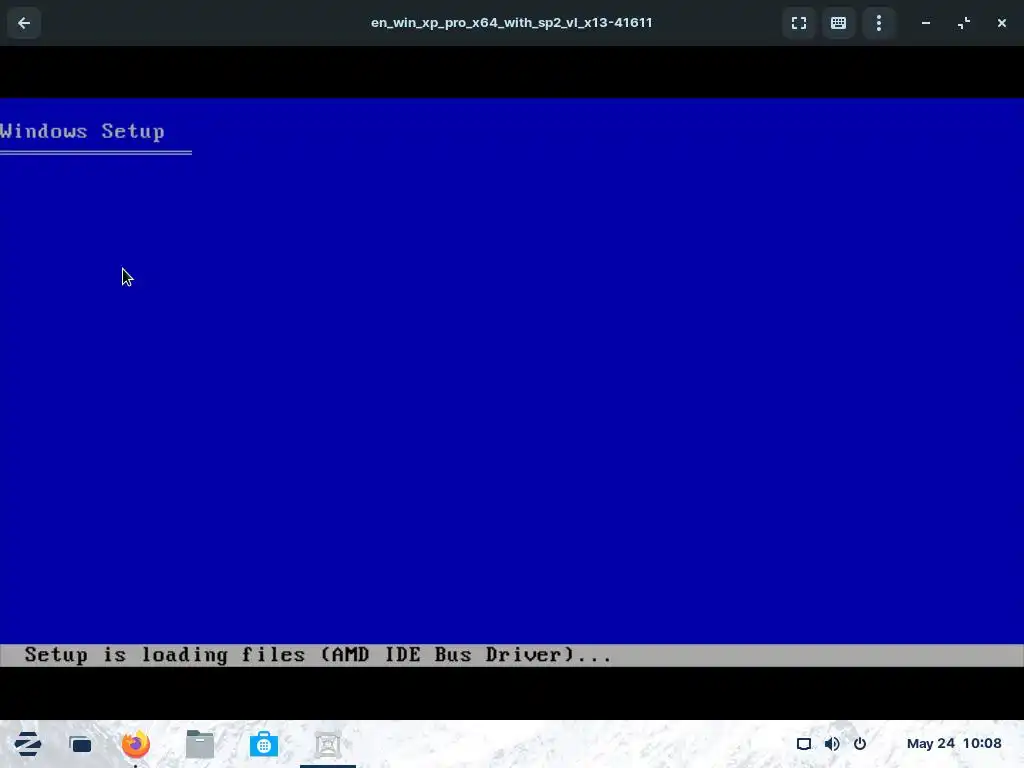Enter fullscreen mode for the virtual machine
This screenshot has height=768, width=1024.
point(799,23)
